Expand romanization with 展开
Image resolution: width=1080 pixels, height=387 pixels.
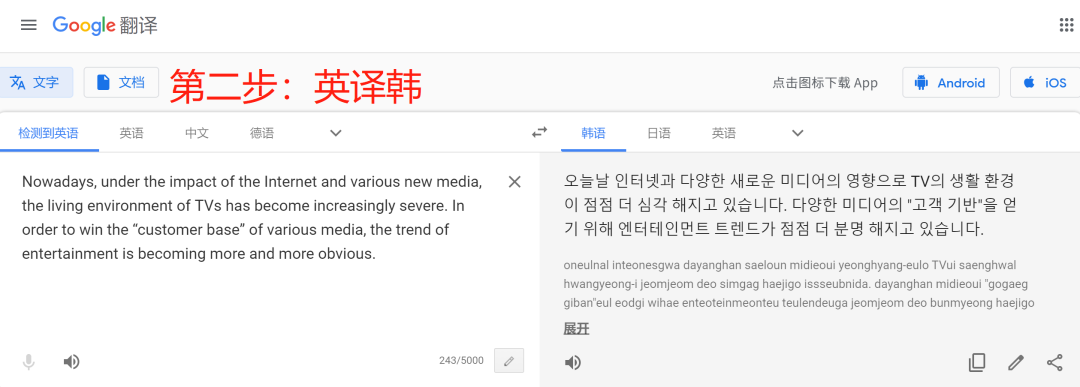(x=577, y=329)
